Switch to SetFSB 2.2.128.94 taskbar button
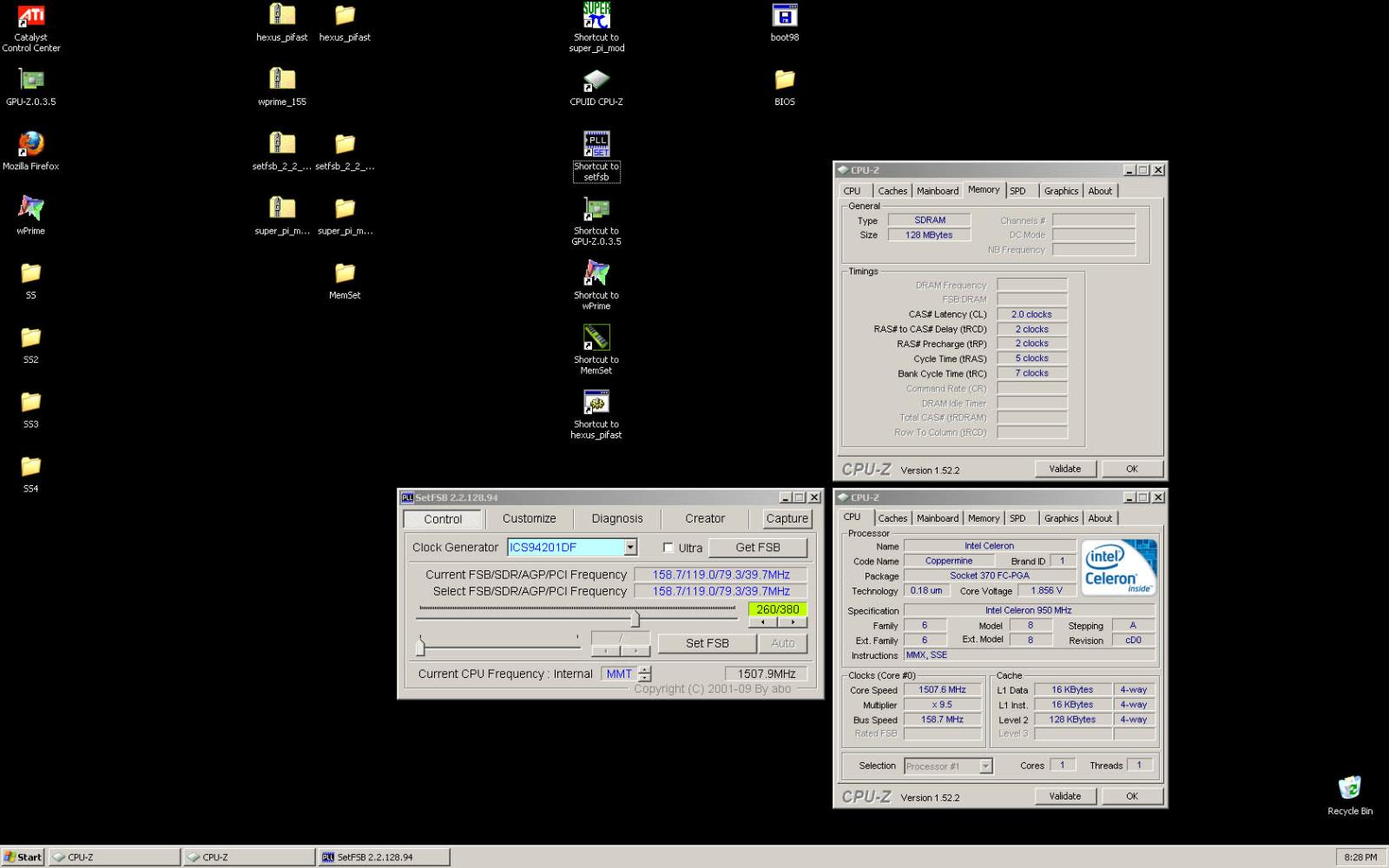The height and width of the screenshot is (868, 1389). tap(384, 857)
